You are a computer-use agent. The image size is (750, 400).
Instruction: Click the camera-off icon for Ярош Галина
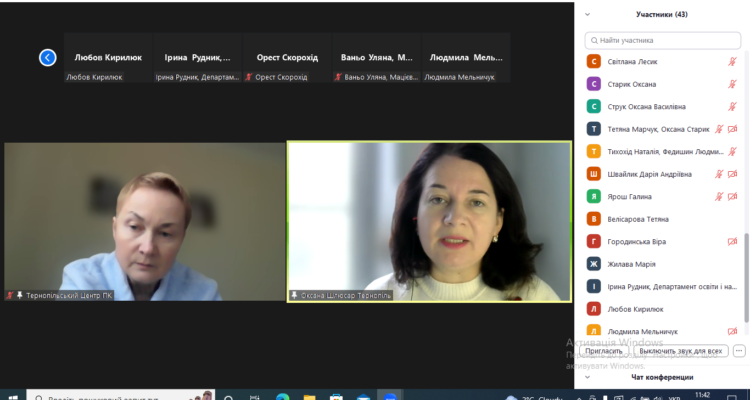pyautogui.click(x=732, y=197)
